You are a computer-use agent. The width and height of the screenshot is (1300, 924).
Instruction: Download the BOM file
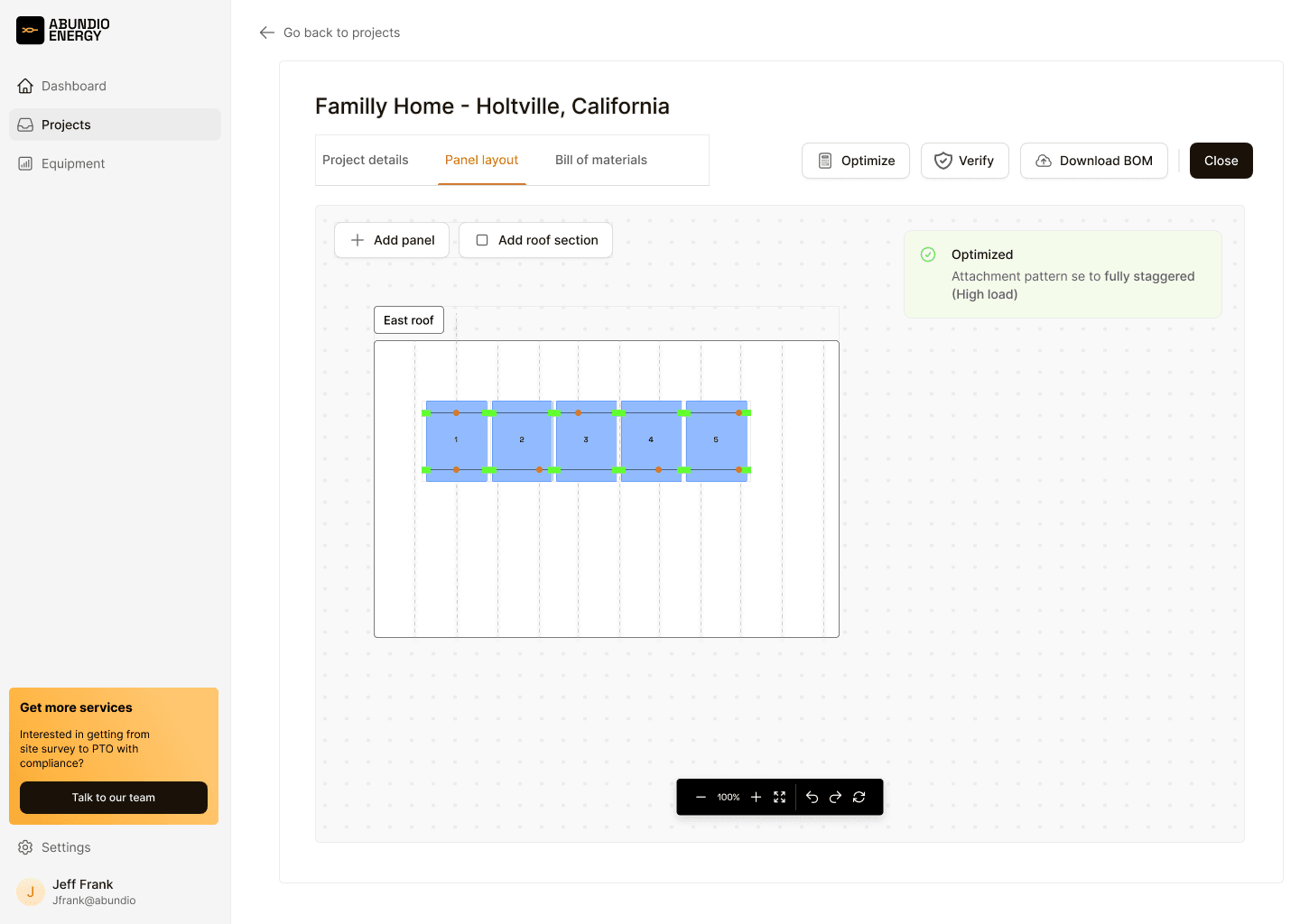click(1093, 162)
